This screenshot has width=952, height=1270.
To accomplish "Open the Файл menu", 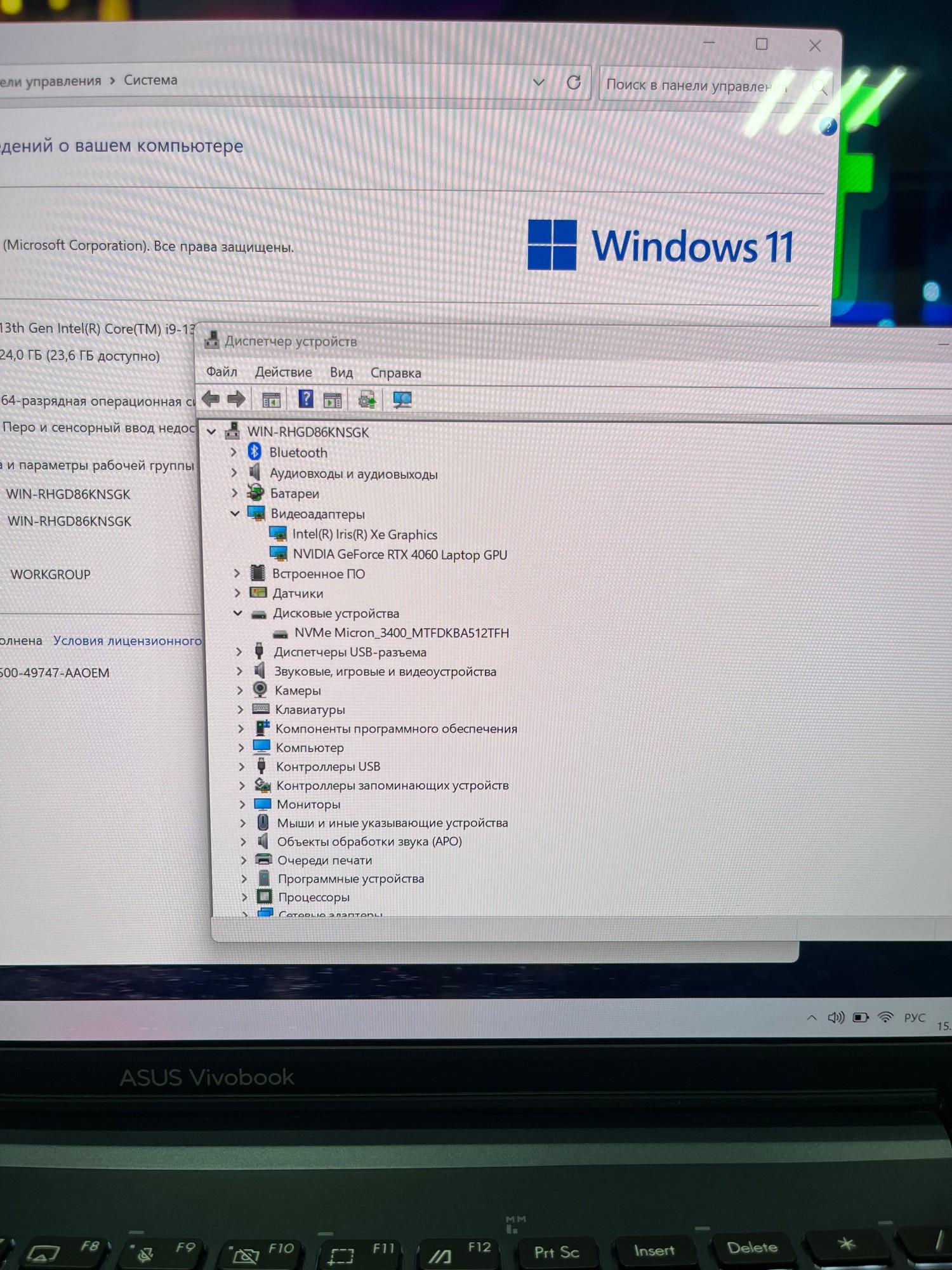I will coord(221,371).
